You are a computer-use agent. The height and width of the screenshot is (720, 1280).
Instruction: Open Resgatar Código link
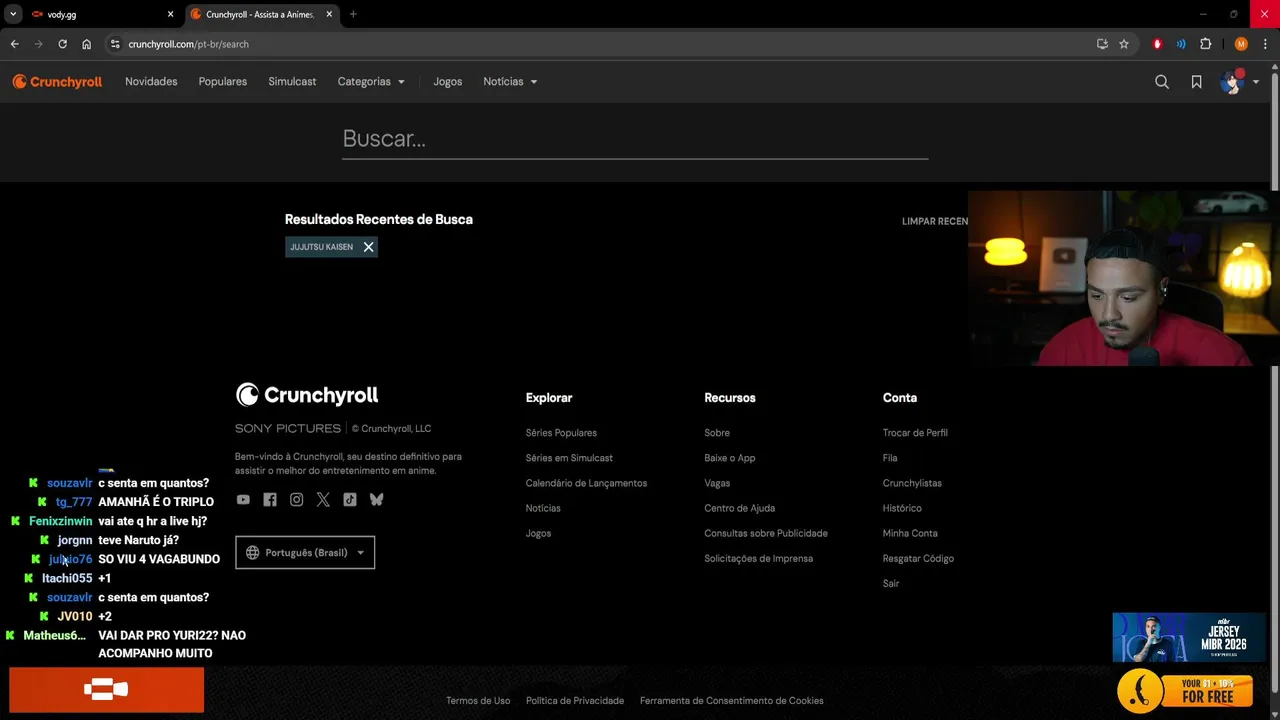click(x=918, y=558)
